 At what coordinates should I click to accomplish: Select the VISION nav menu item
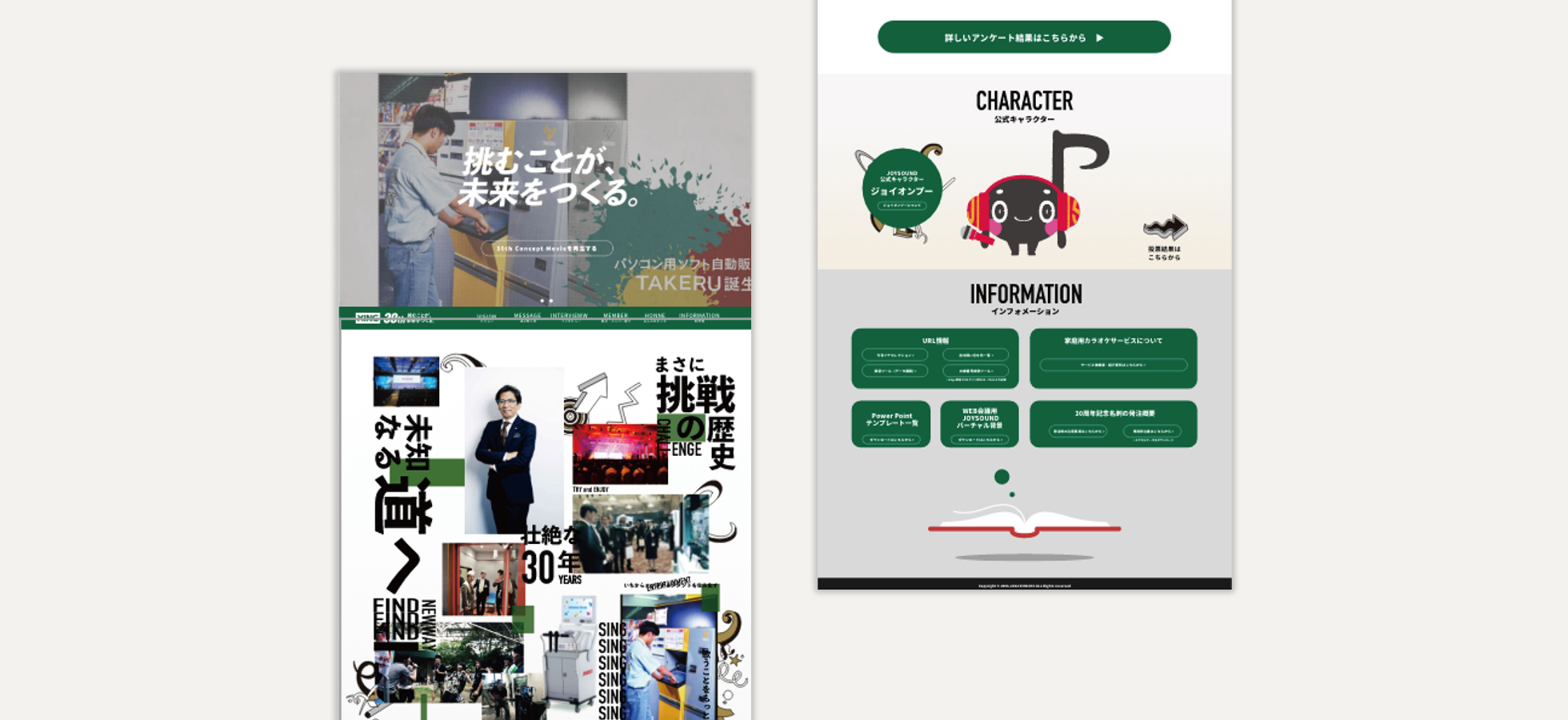pyautogui.click(x=486, y=318)
